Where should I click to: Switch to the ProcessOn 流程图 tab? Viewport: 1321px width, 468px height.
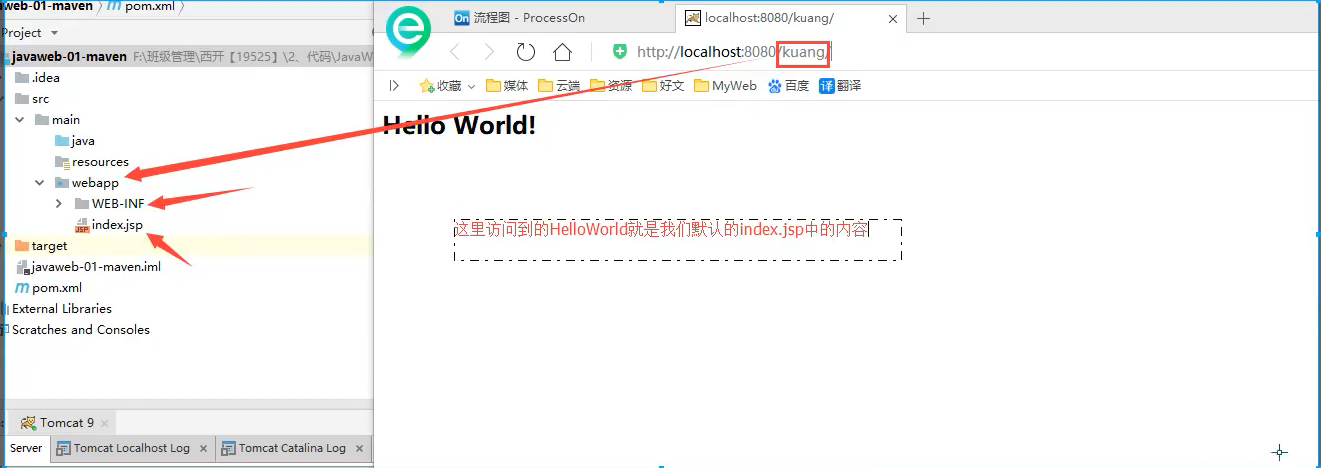tap(519, 18)
